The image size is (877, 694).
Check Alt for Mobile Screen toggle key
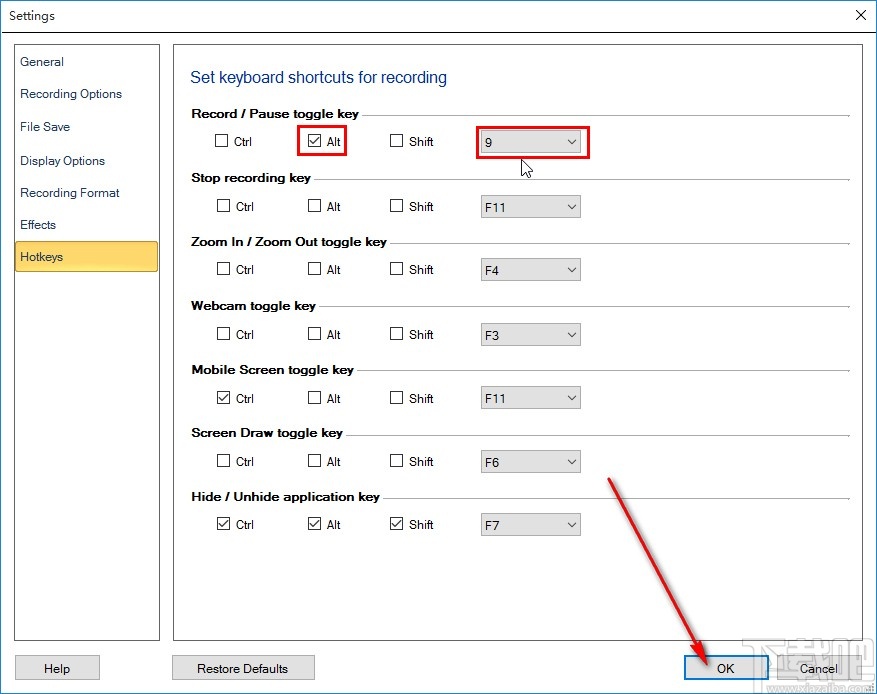pos(314,398)
